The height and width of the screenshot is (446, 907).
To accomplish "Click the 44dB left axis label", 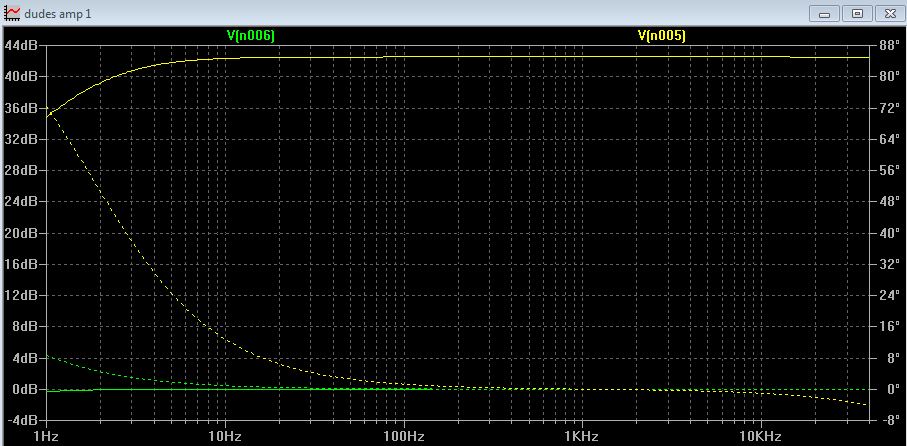I will [21, 46].
